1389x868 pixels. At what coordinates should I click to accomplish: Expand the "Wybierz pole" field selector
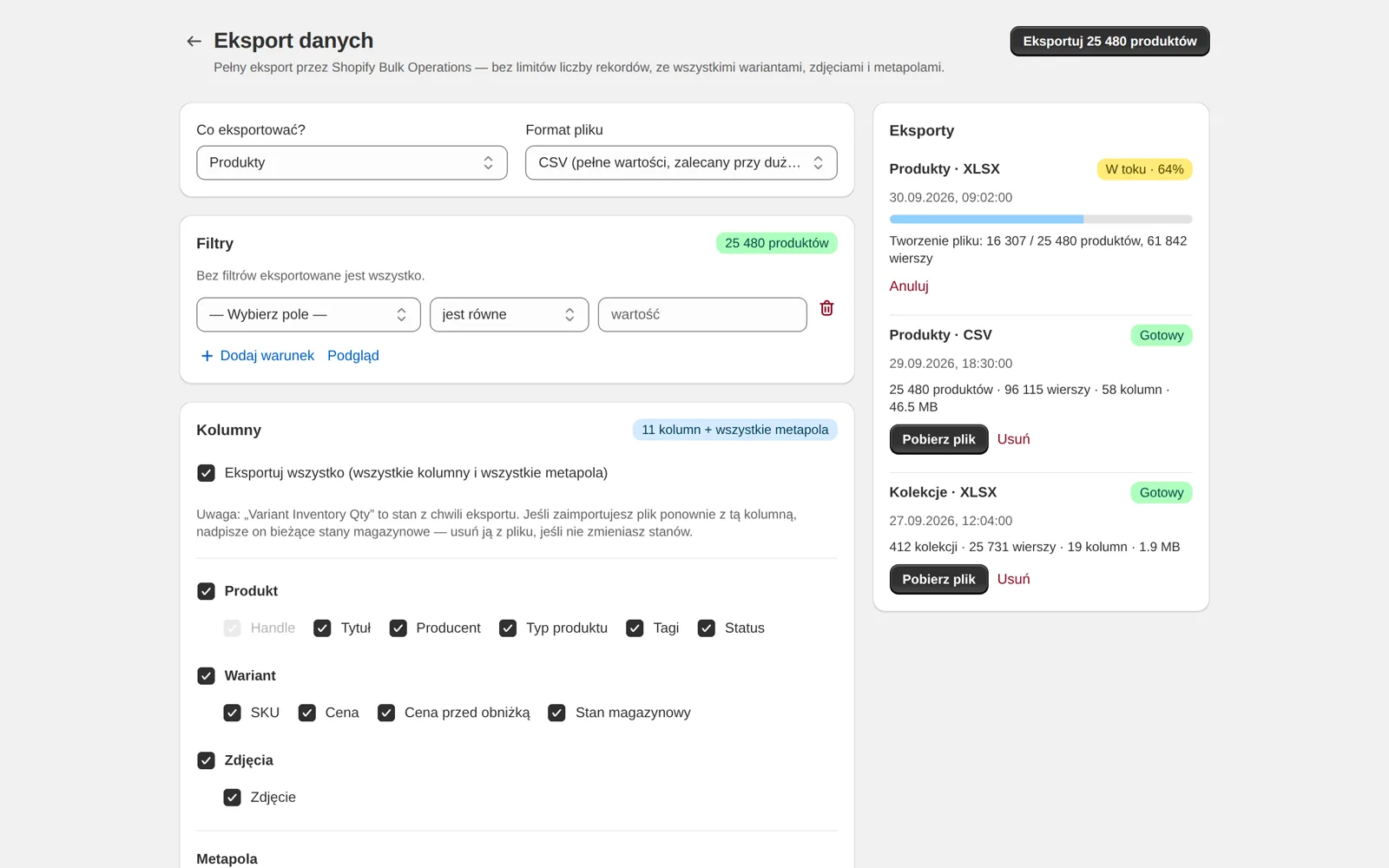click(308, 314)
